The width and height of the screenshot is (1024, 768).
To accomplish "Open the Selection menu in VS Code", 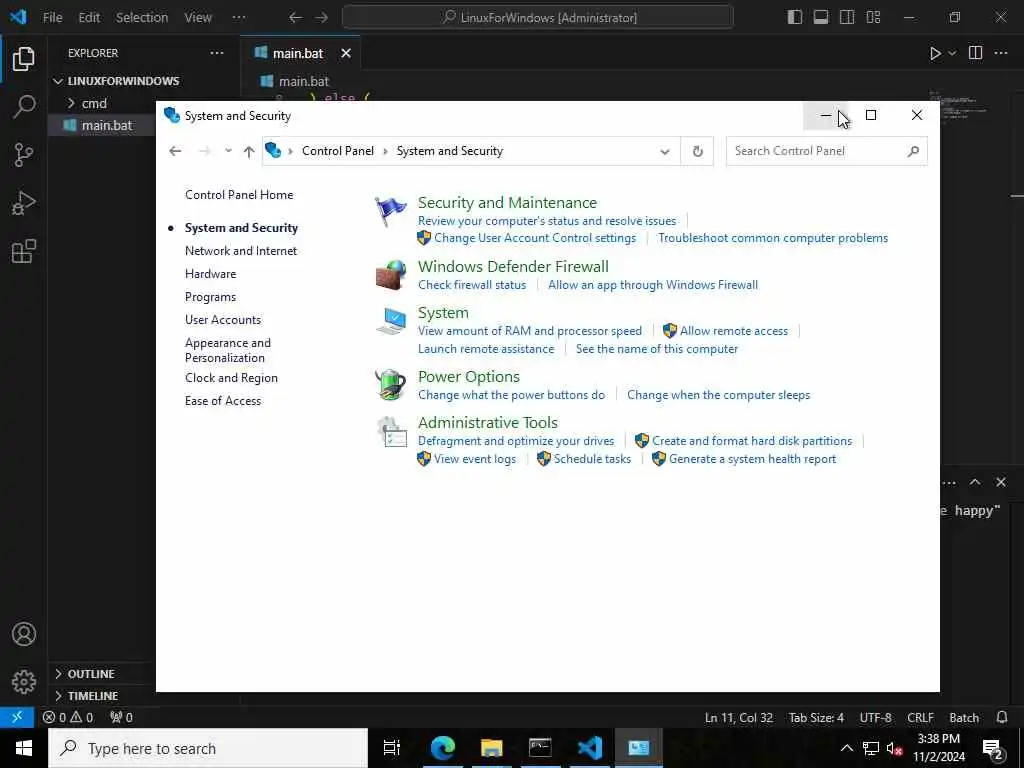I will (x=142, y=17).
